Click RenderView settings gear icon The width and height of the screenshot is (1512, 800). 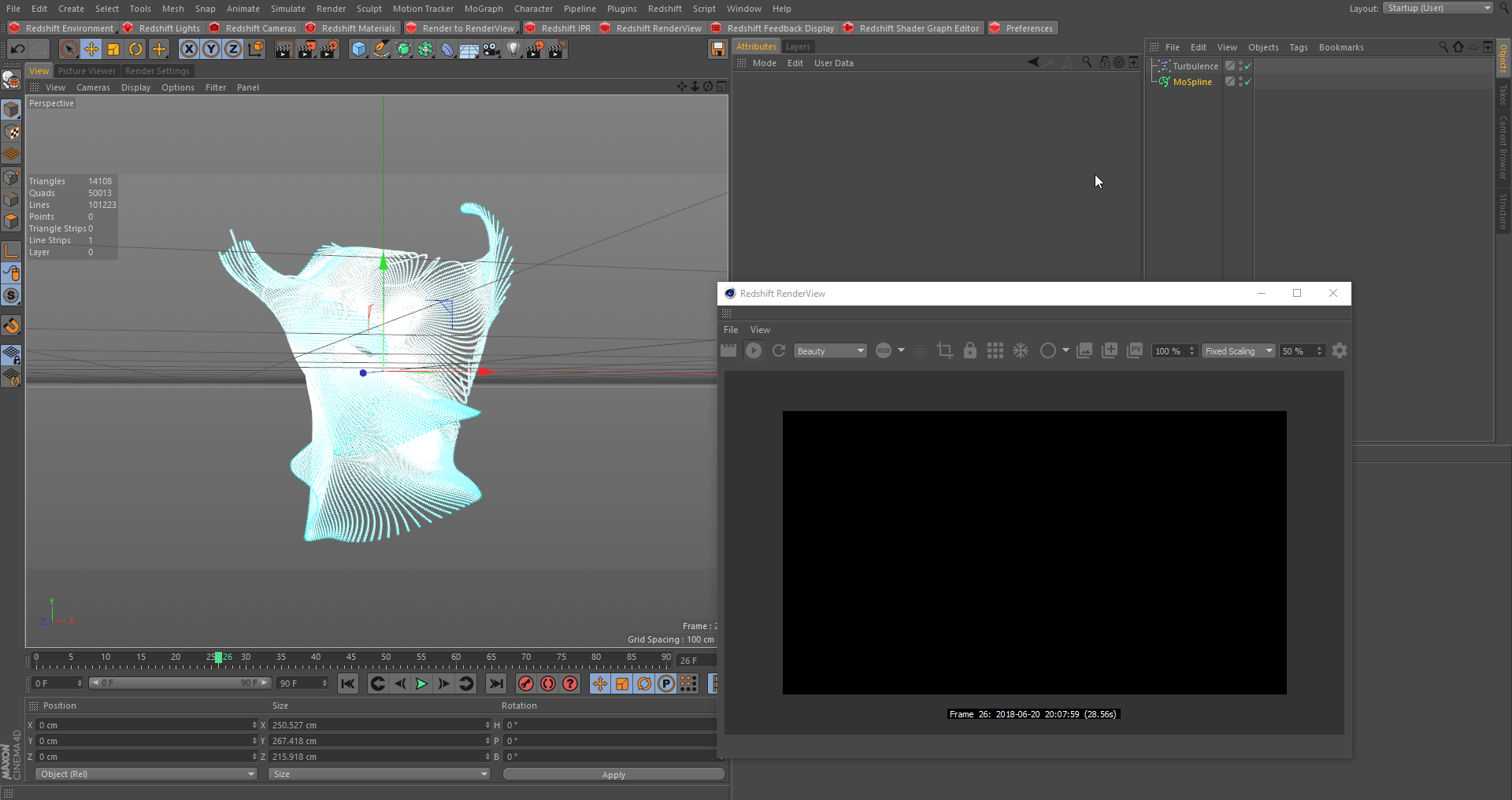point(1340,350)
